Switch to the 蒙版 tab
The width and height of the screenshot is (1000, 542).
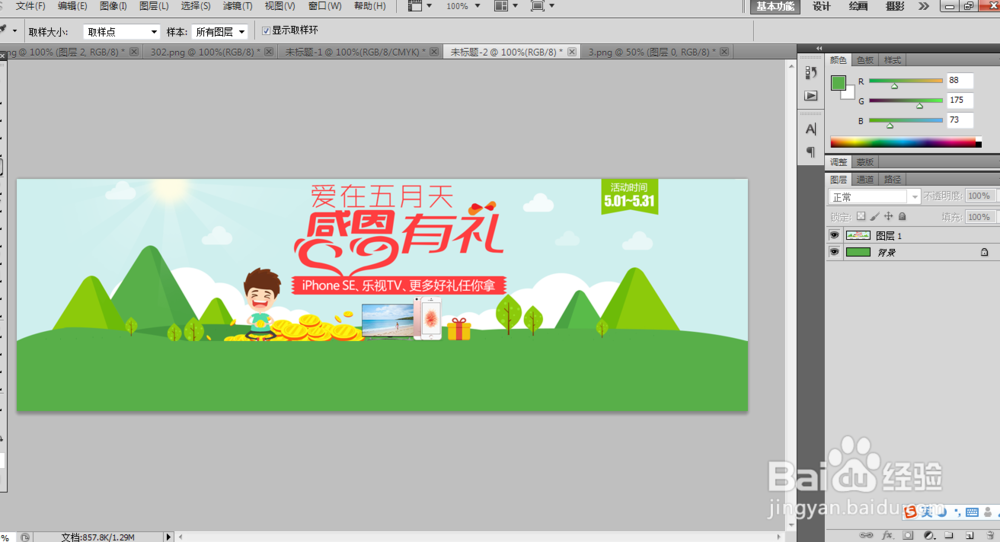[865, 162]
